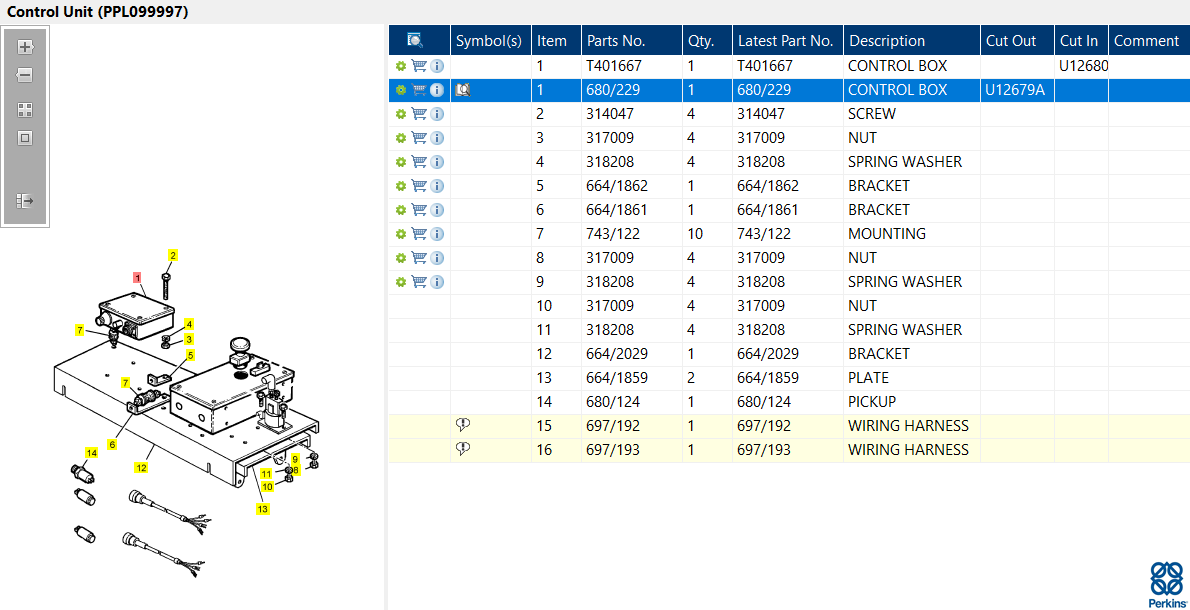This screenshot has width=1190, height=610.
Task: Click the single square fit-view icon
Action: (x=25, y=138)
